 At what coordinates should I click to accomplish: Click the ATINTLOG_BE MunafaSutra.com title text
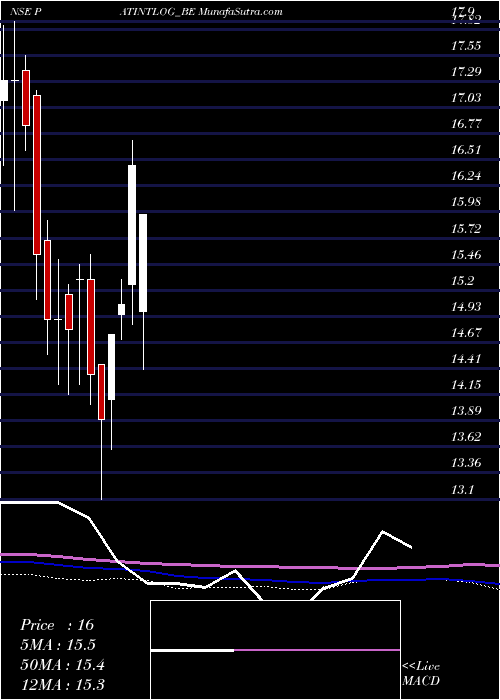point(201,12)
